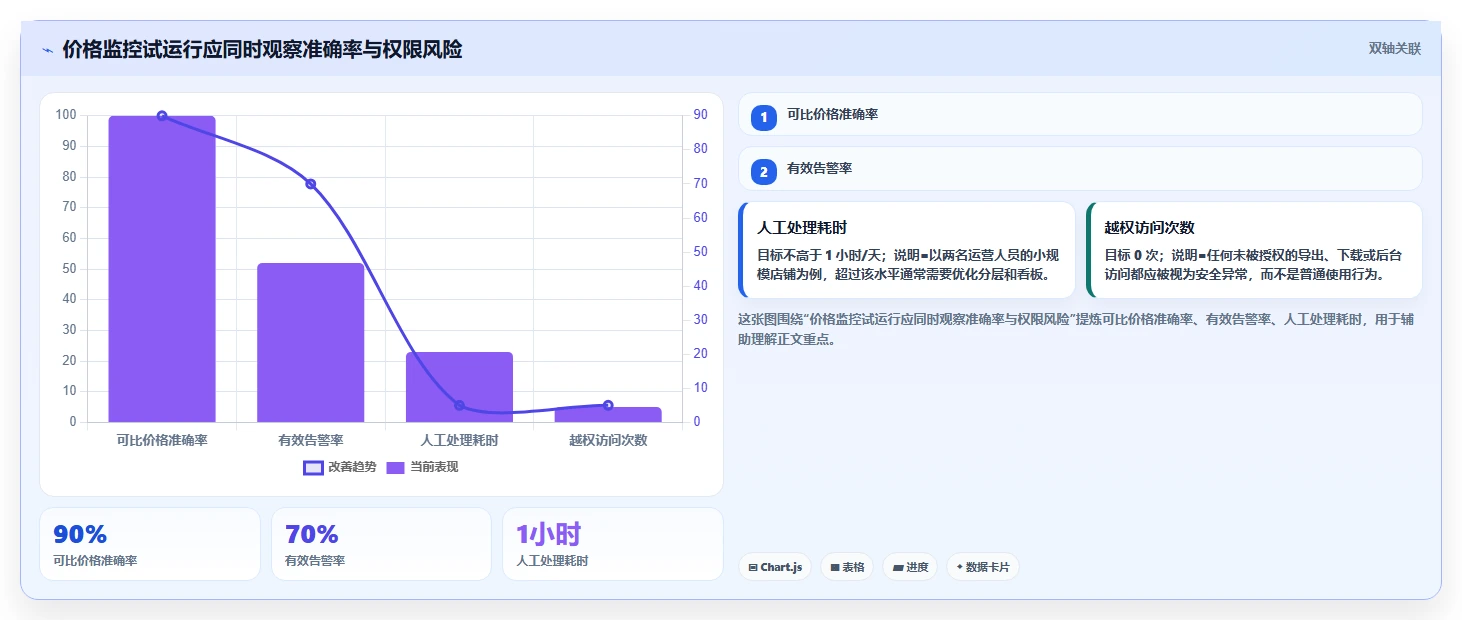Select the 可比价格准确率 bar in chart
The width and height of the screenshot is (1462, 620).
click(x=162, y=269)
